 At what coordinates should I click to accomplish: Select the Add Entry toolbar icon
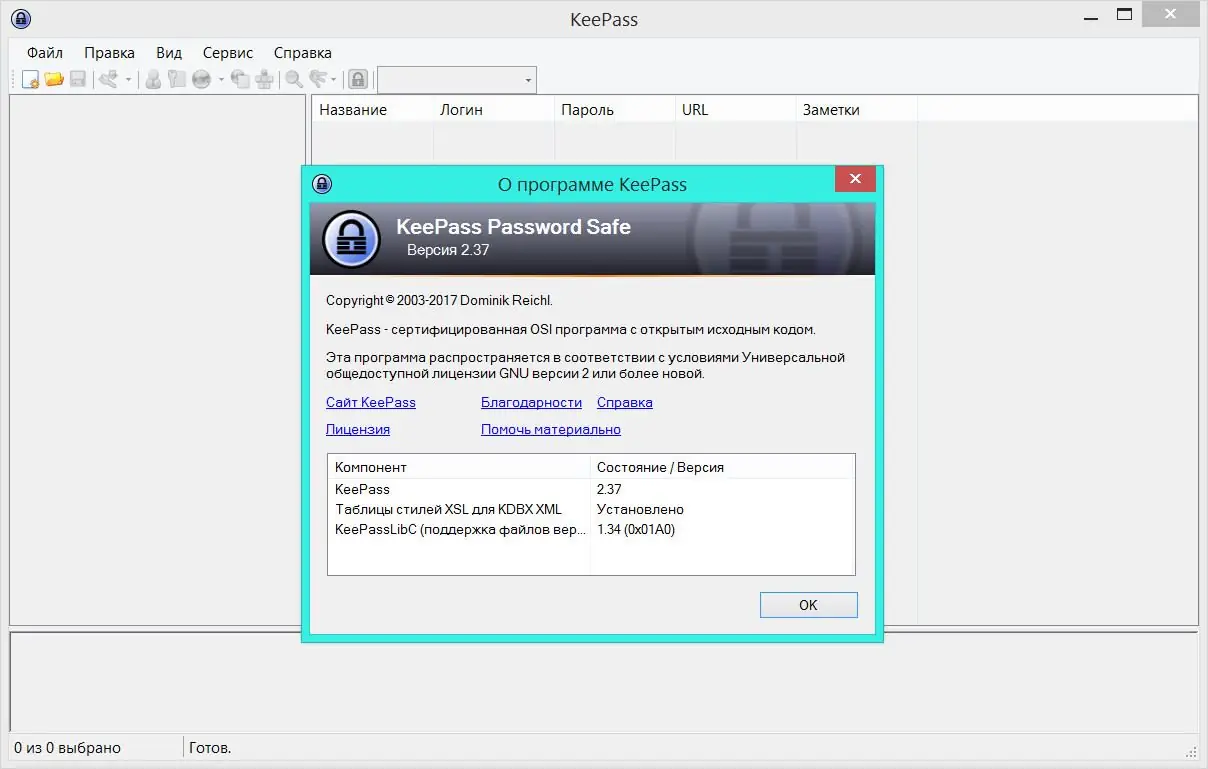108,79
